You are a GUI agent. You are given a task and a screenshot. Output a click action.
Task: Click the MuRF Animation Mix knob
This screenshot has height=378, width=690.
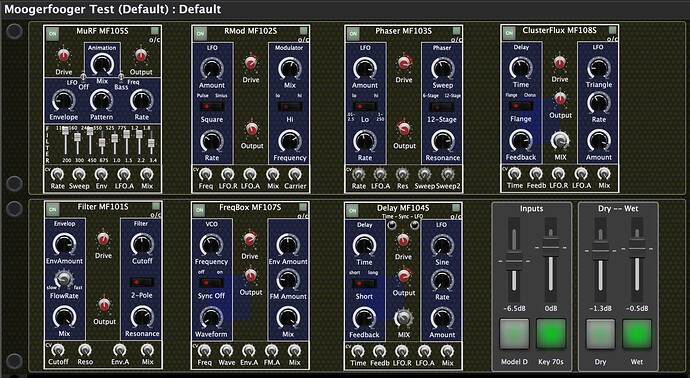pyautogui.click(x=102, y=64)
